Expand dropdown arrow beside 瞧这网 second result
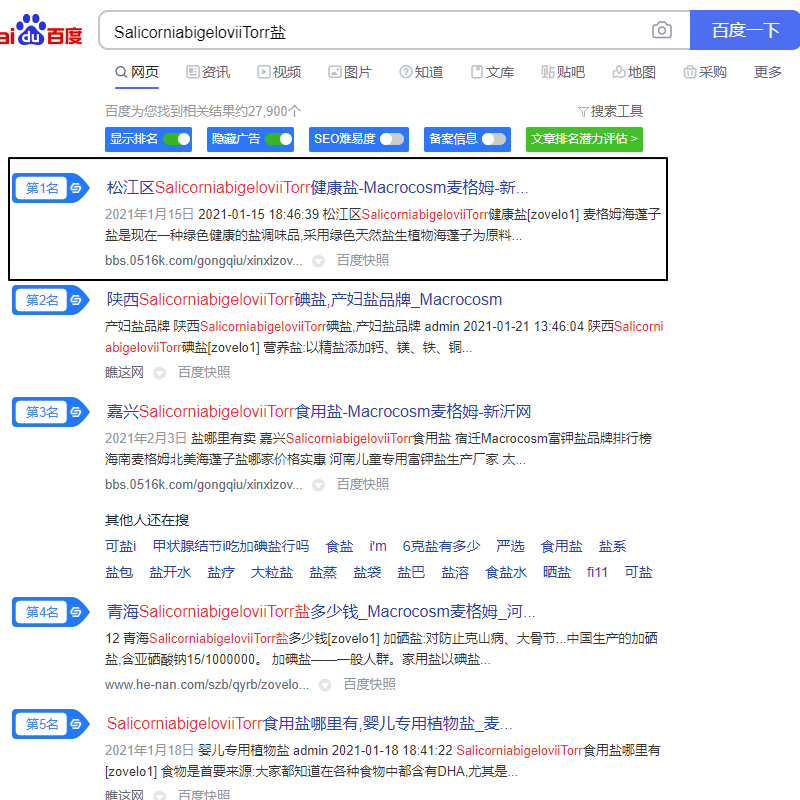800x800 pixels. tap(160, 373)
